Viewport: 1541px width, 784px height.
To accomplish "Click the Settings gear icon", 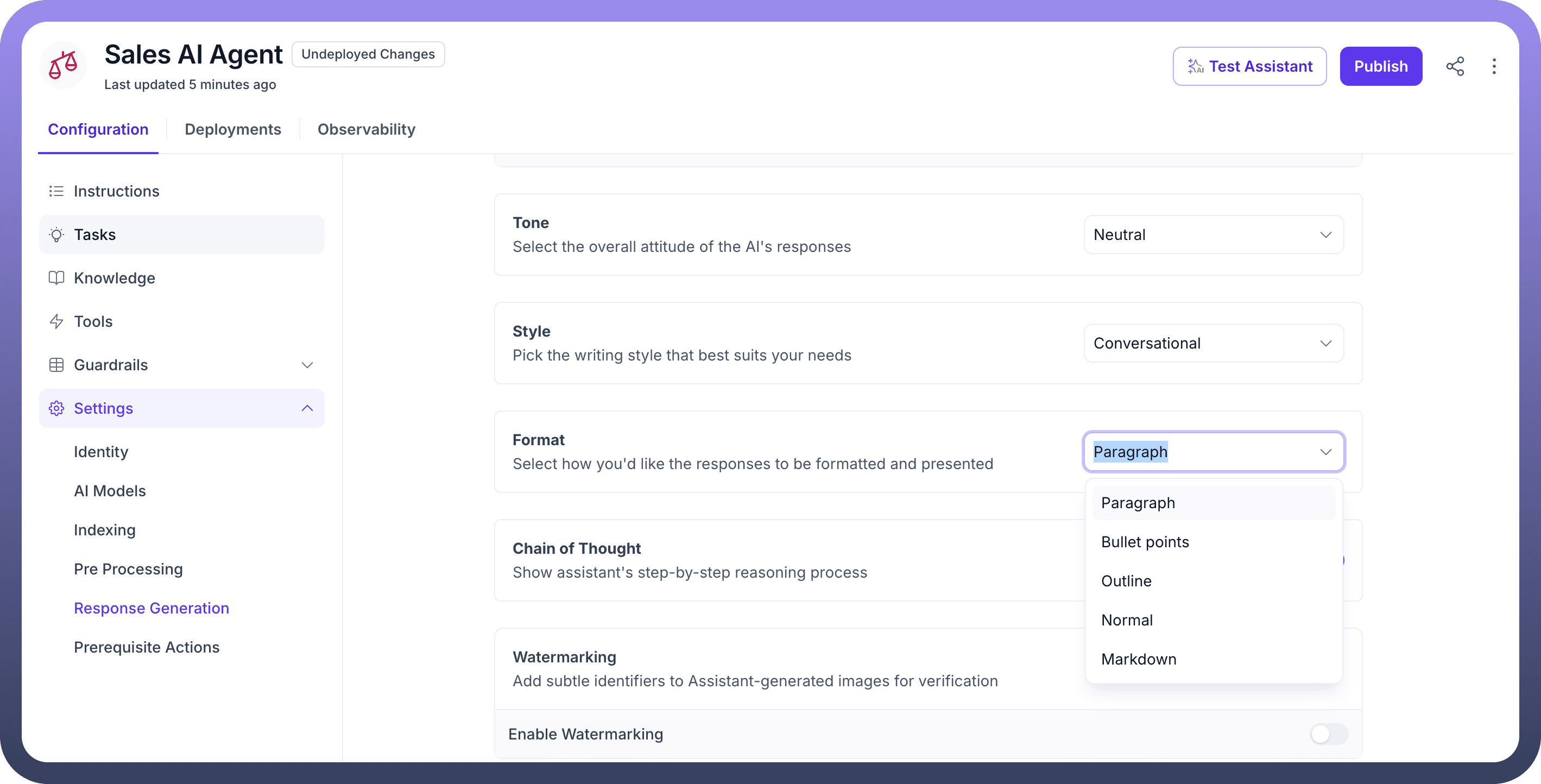I will pos(56,408).
